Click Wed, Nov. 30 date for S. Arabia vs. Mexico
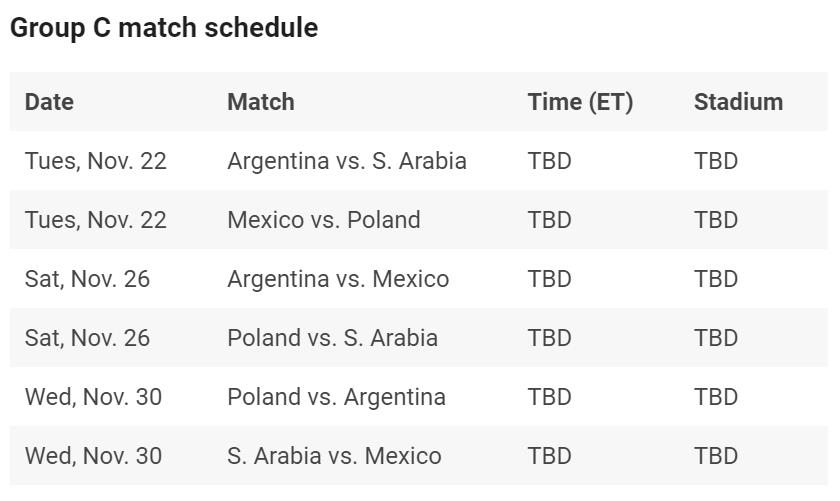The width and height of the screenshot is (840, 501). tap(93, 455)
